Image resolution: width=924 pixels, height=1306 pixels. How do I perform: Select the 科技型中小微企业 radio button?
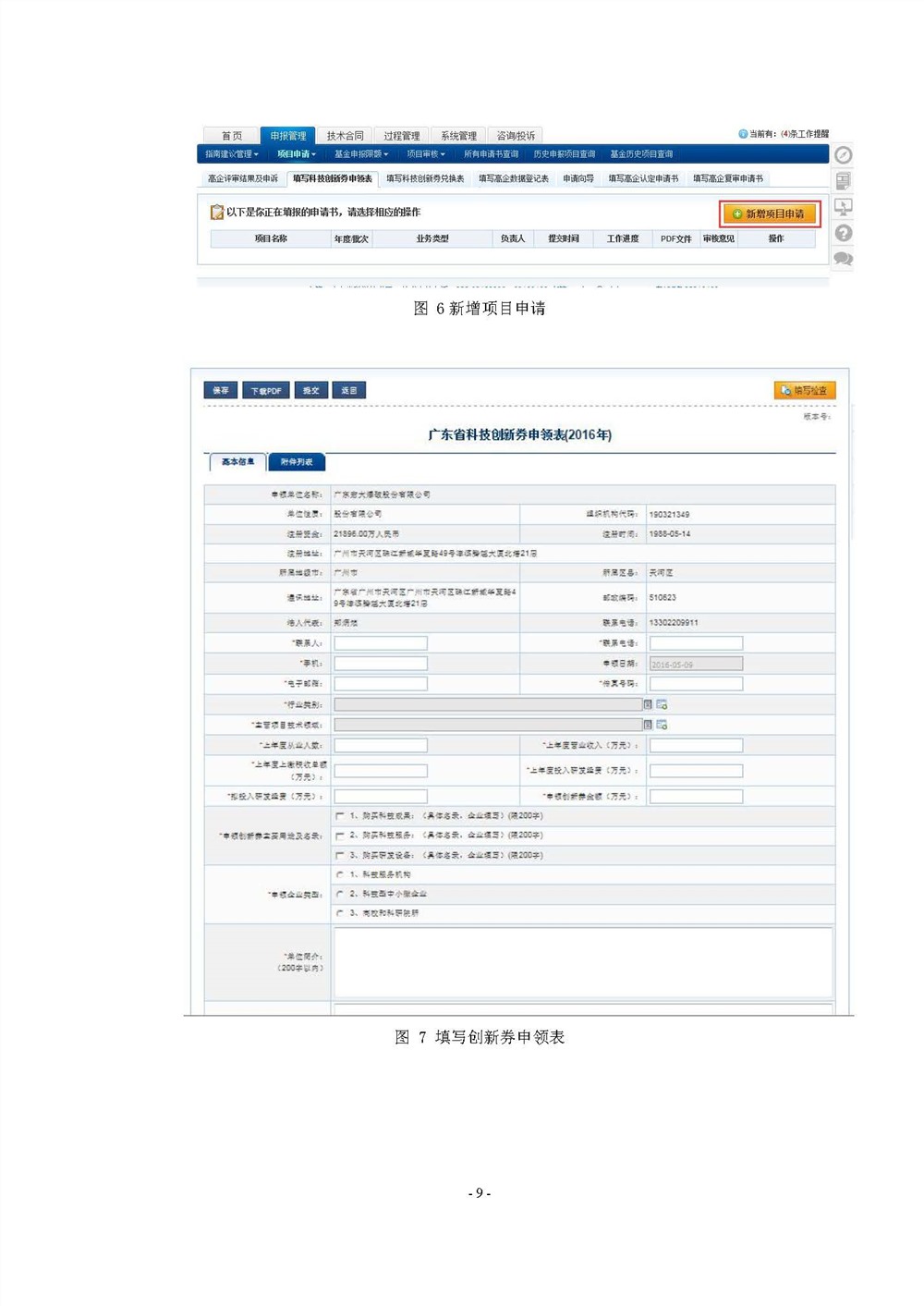(340, 894)
